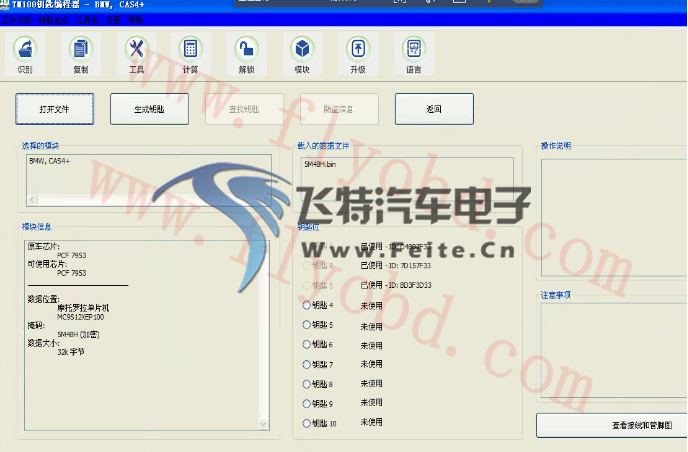Open the 芯片识别 menu

tap(16, 20)
